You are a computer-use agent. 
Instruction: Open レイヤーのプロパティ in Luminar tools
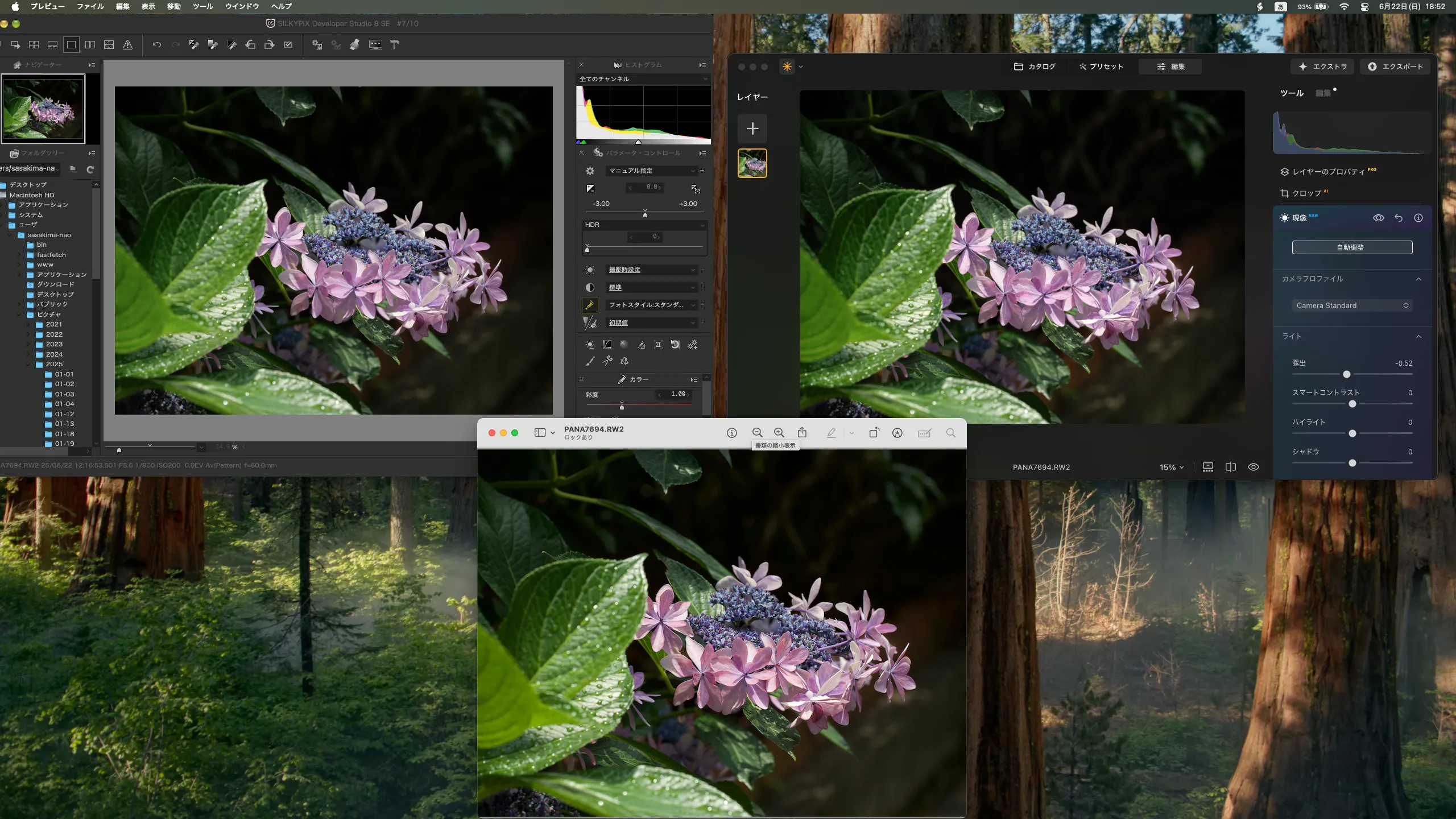click(x=1327, y=172)
